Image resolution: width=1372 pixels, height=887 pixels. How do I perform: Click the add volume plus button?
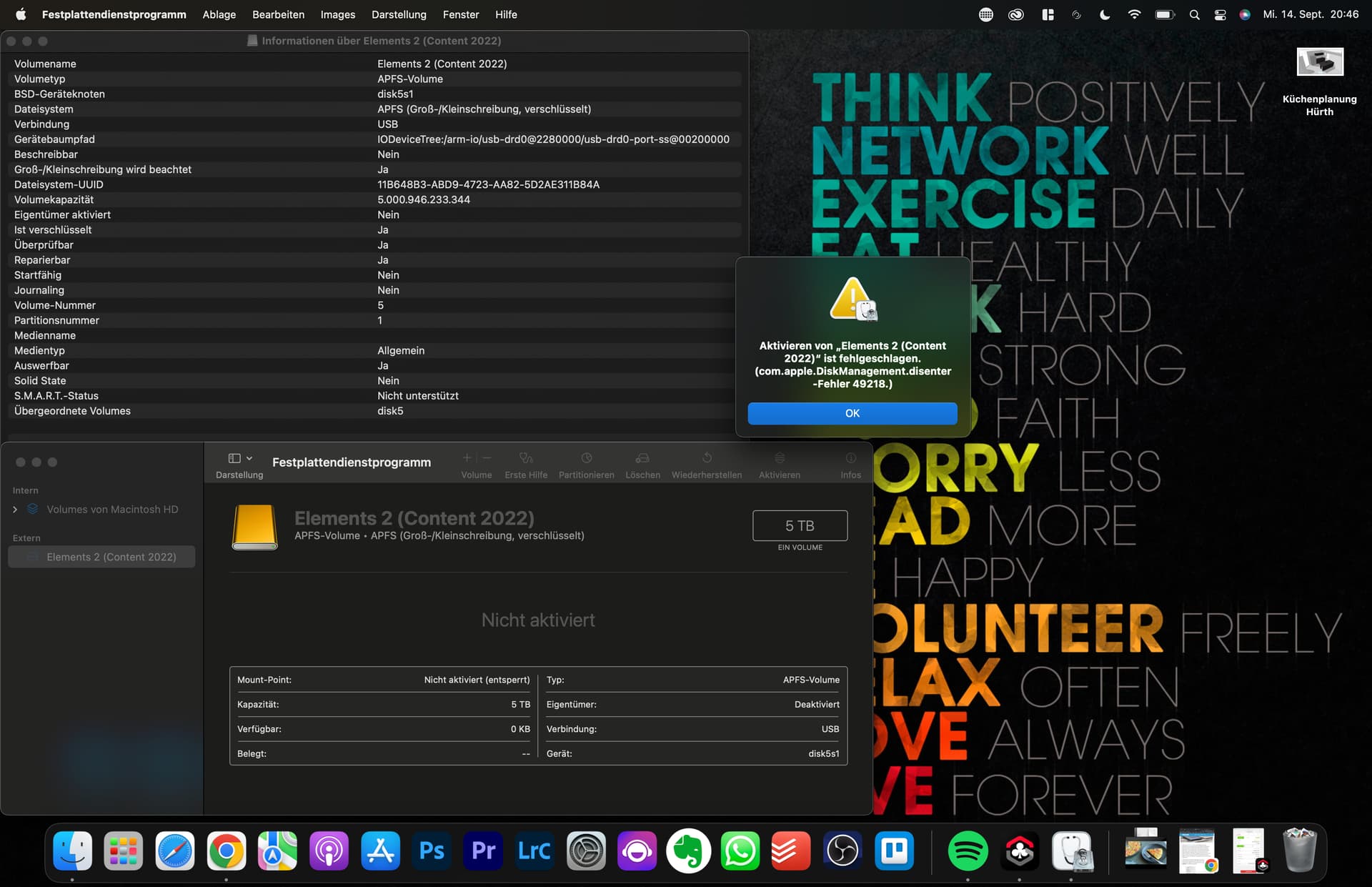click(467, 458)
